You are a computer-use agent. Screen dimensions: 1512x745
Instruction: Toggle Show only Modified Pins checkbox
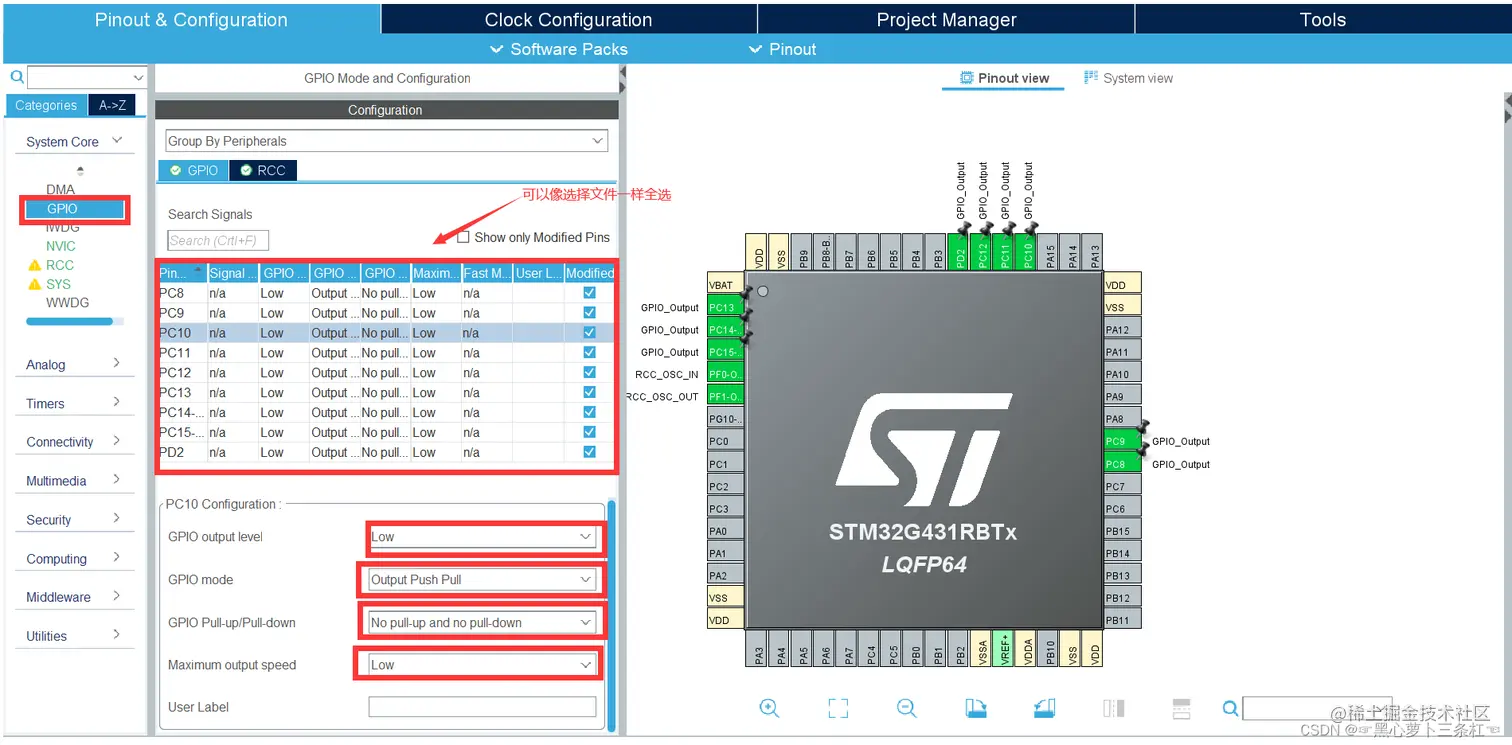point(463,237)
